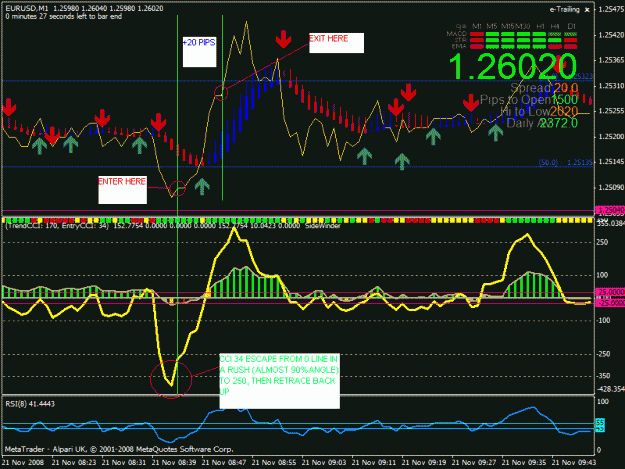Viewport: 625px width, 469px height.
Task: Click the large green 1.26020 price display
Action: pos(513,66)
